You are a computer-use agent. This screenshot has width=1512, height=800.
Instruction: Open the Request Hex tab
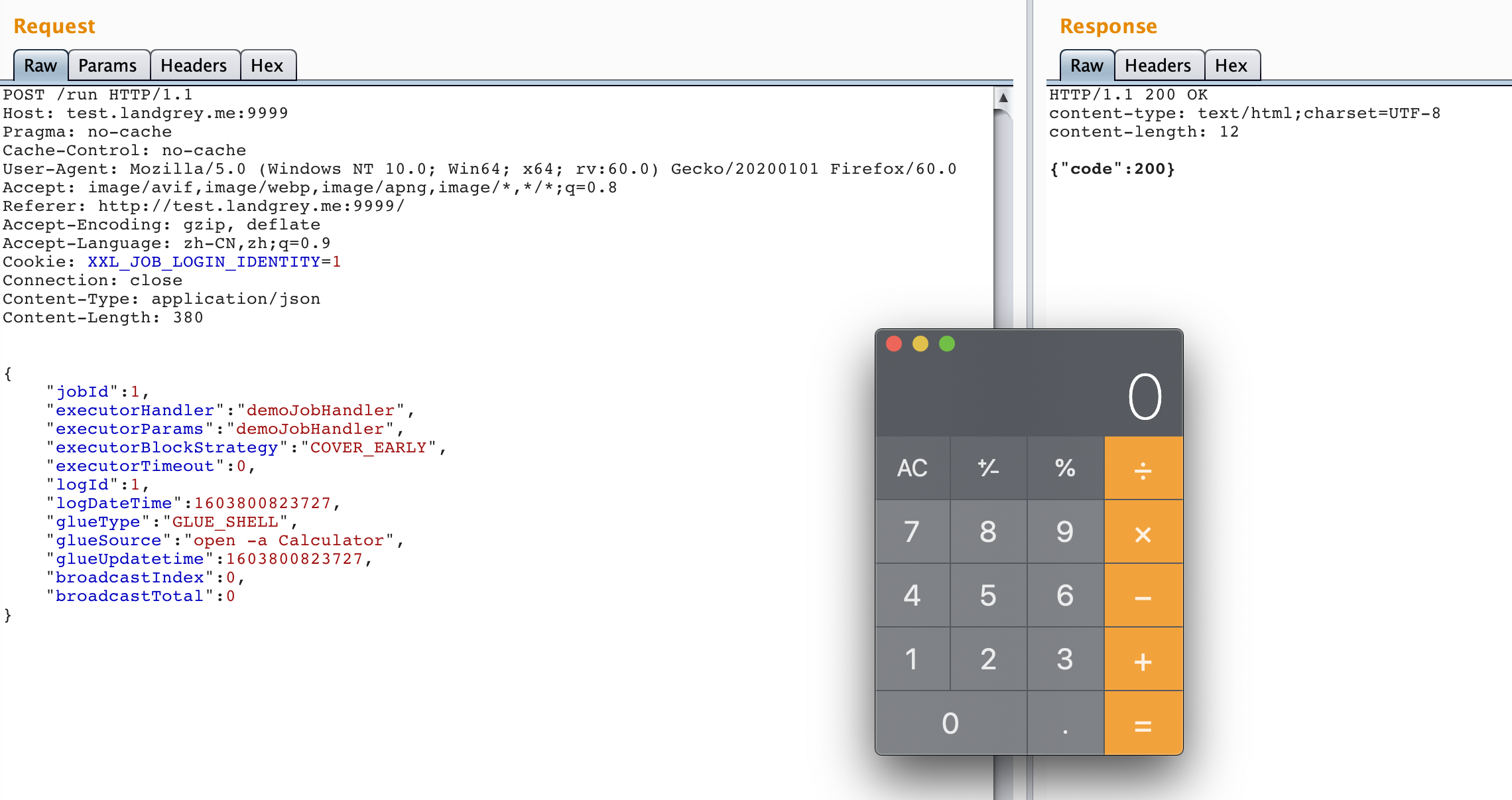267,66
